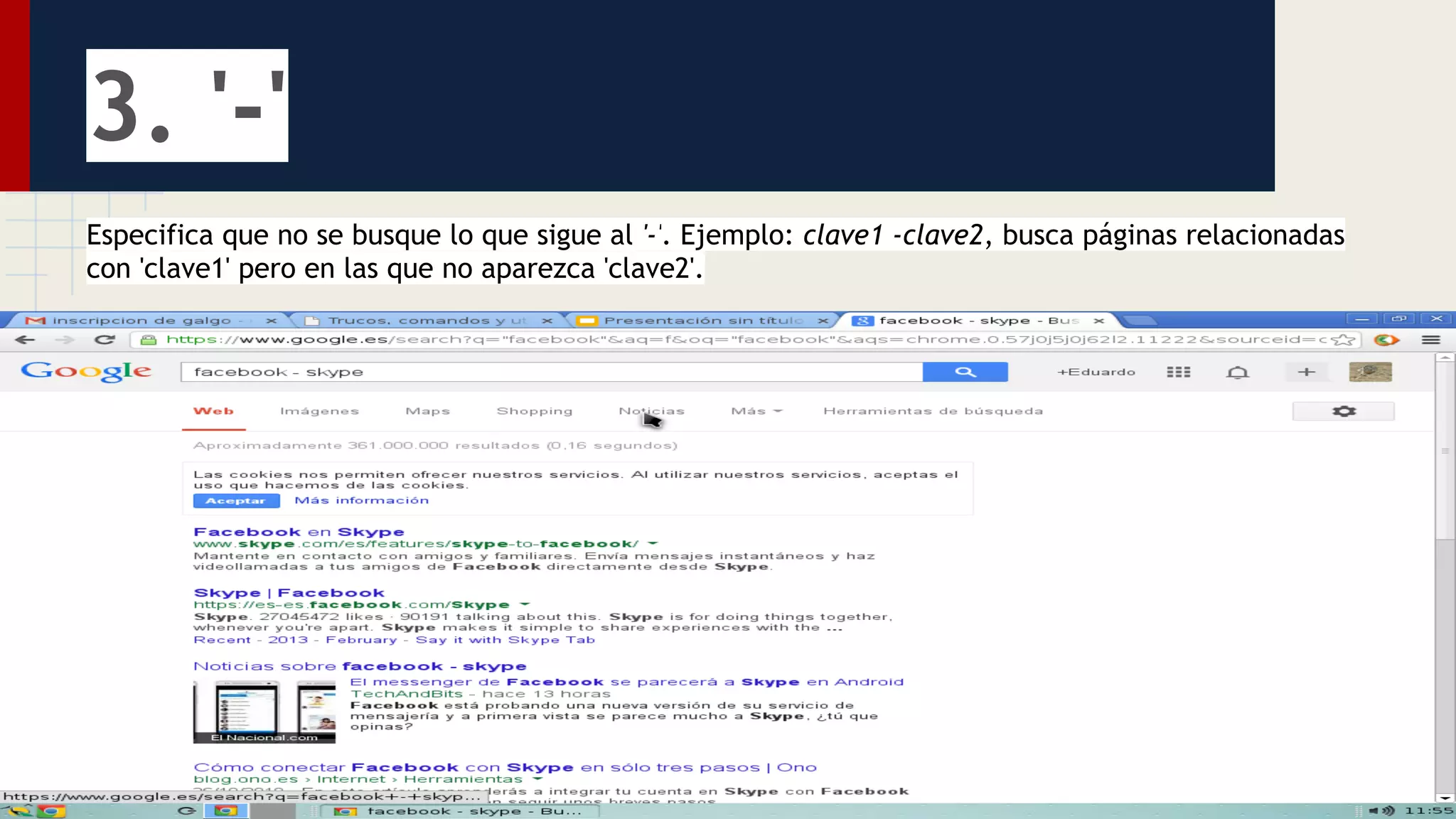Click the Aceptar cookies button
1456x819 pixels.
click(x=236, y=500)
